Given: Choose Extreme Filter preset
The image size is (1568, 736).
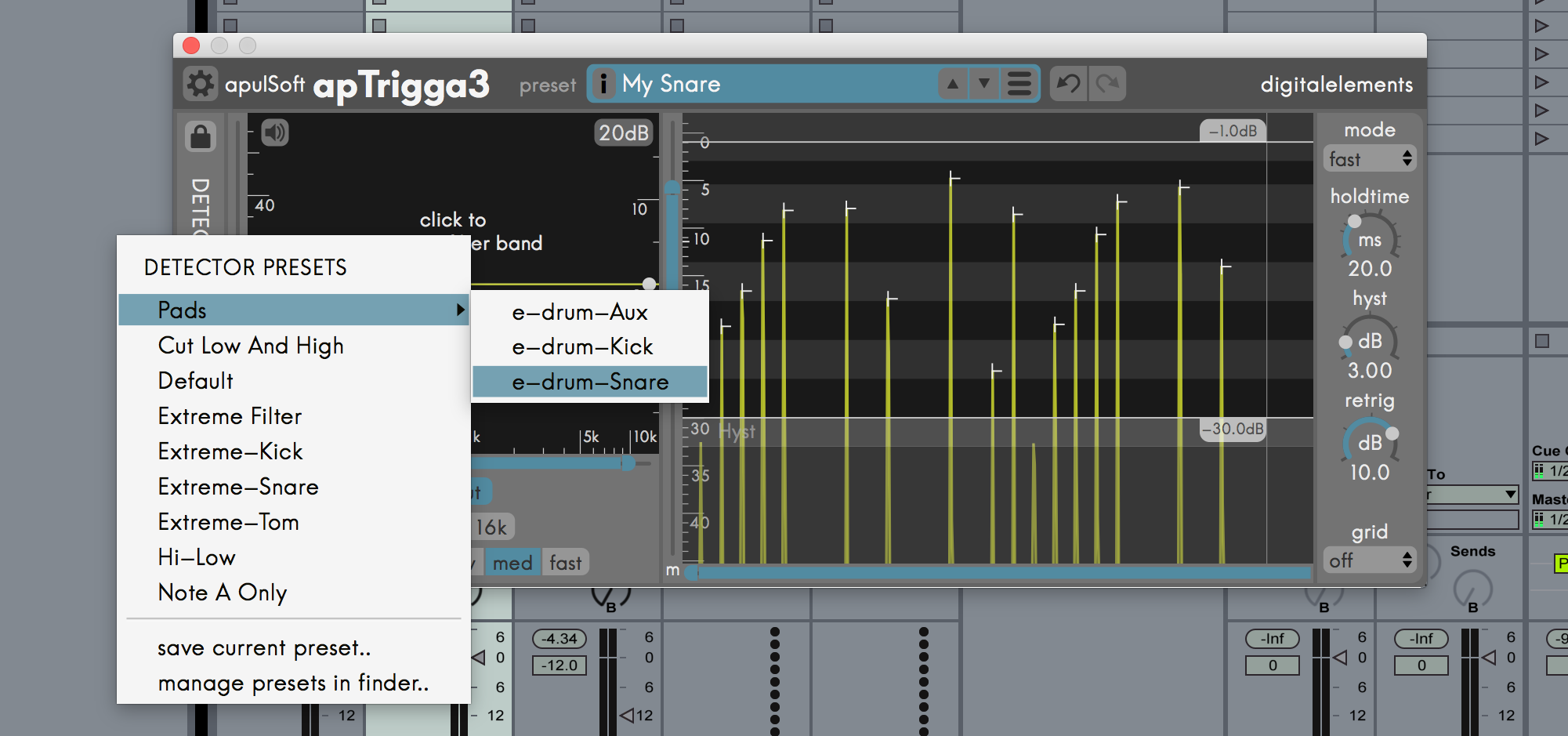Looking at the screenshot, I should pos(230,416).
